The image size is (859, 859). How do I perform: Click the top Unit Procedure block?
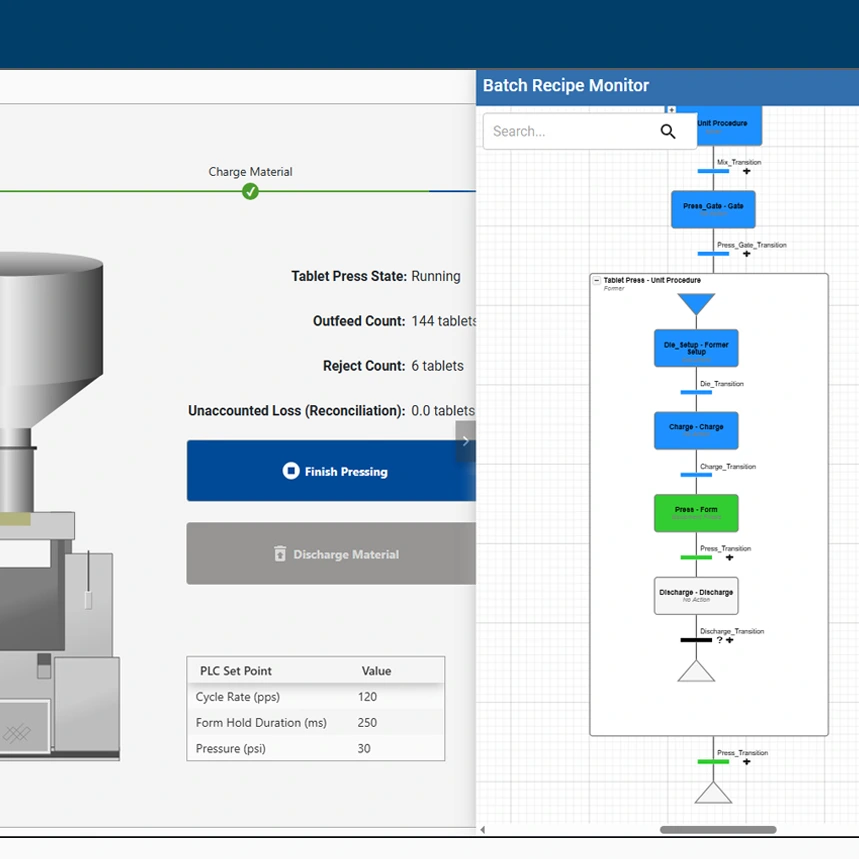click(729, 127)
